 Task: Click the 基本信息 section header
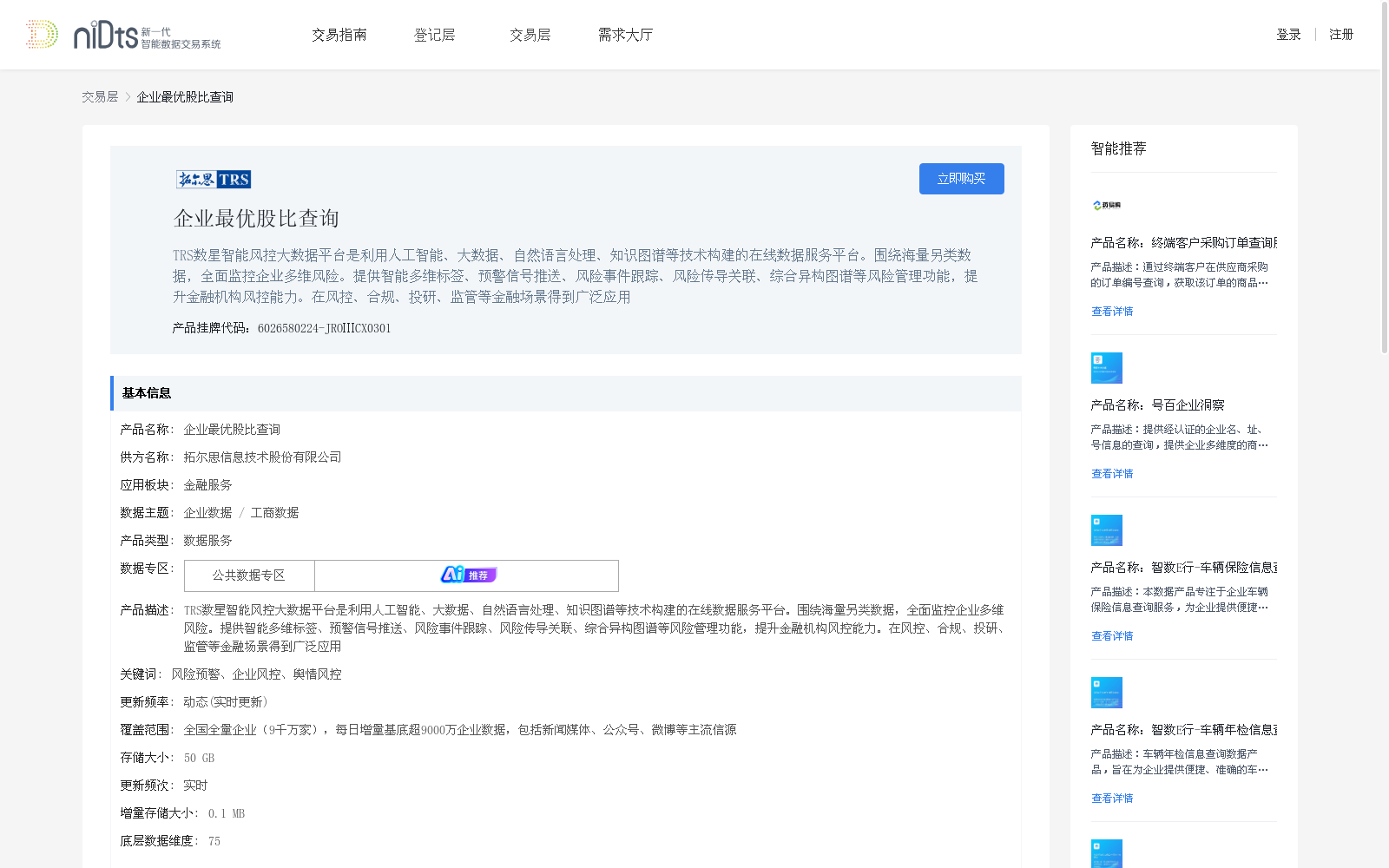(x=566, y=393)
